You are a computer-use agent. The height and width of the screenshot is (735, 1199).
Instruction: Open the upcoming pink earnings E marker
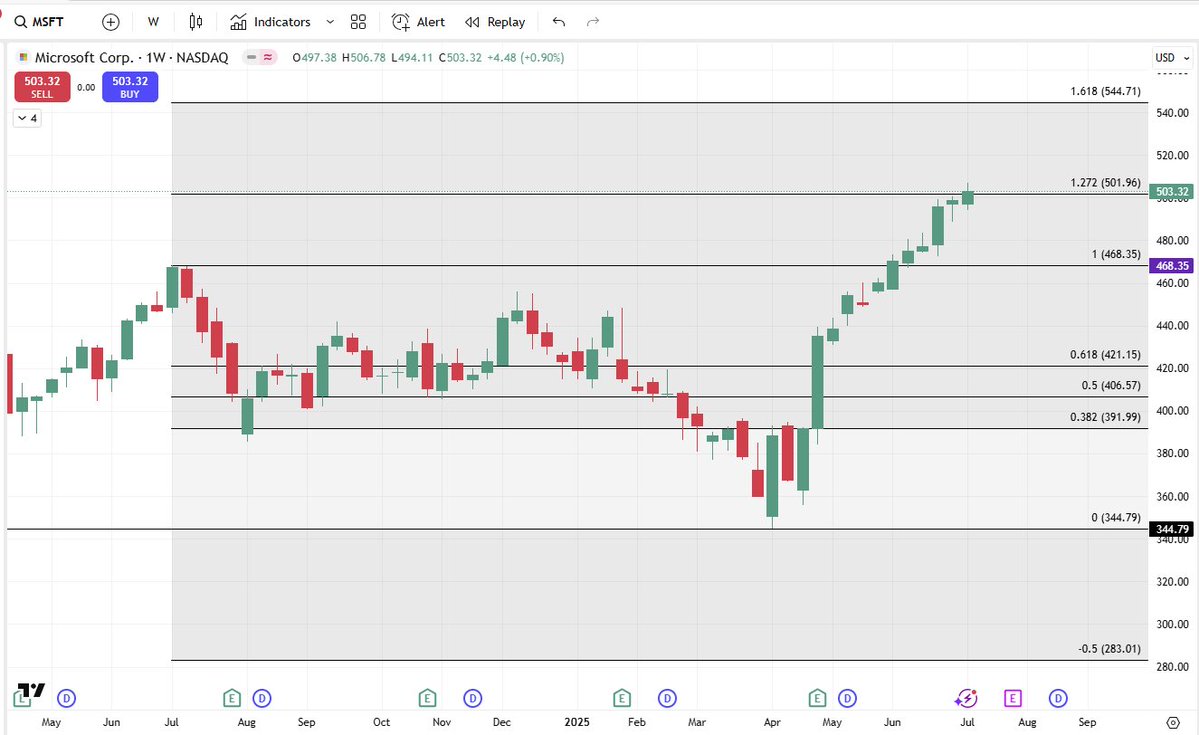click(x=1012, y=698)
